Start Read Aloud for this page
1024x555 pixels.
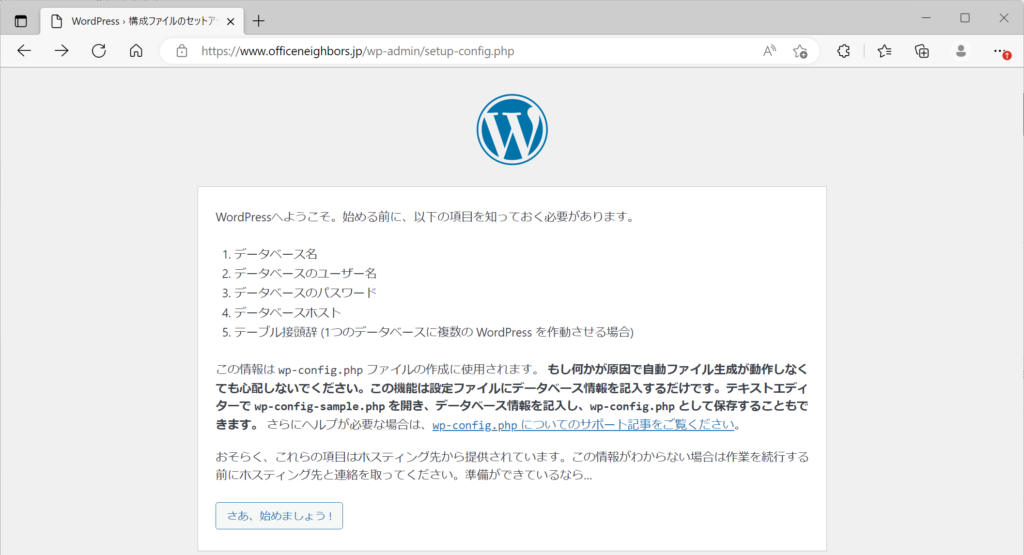pos(769,51)
